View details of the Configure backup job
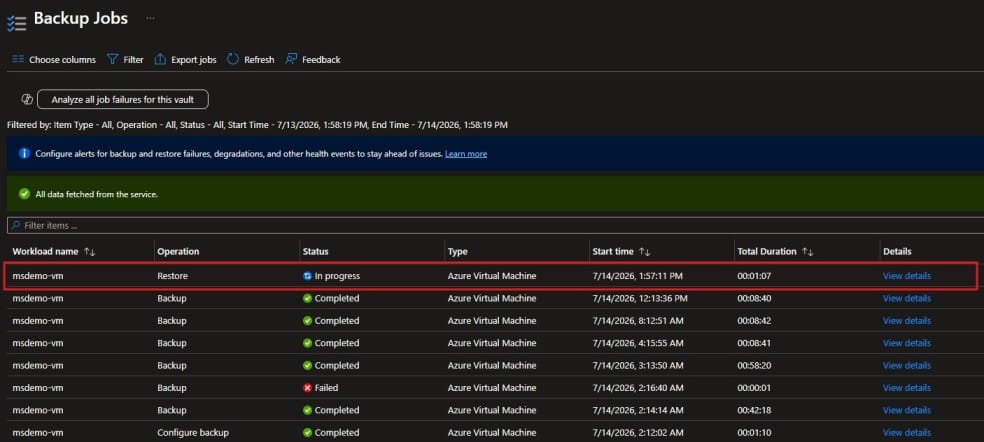Screen dimensions: 984x442 [907, 433]
